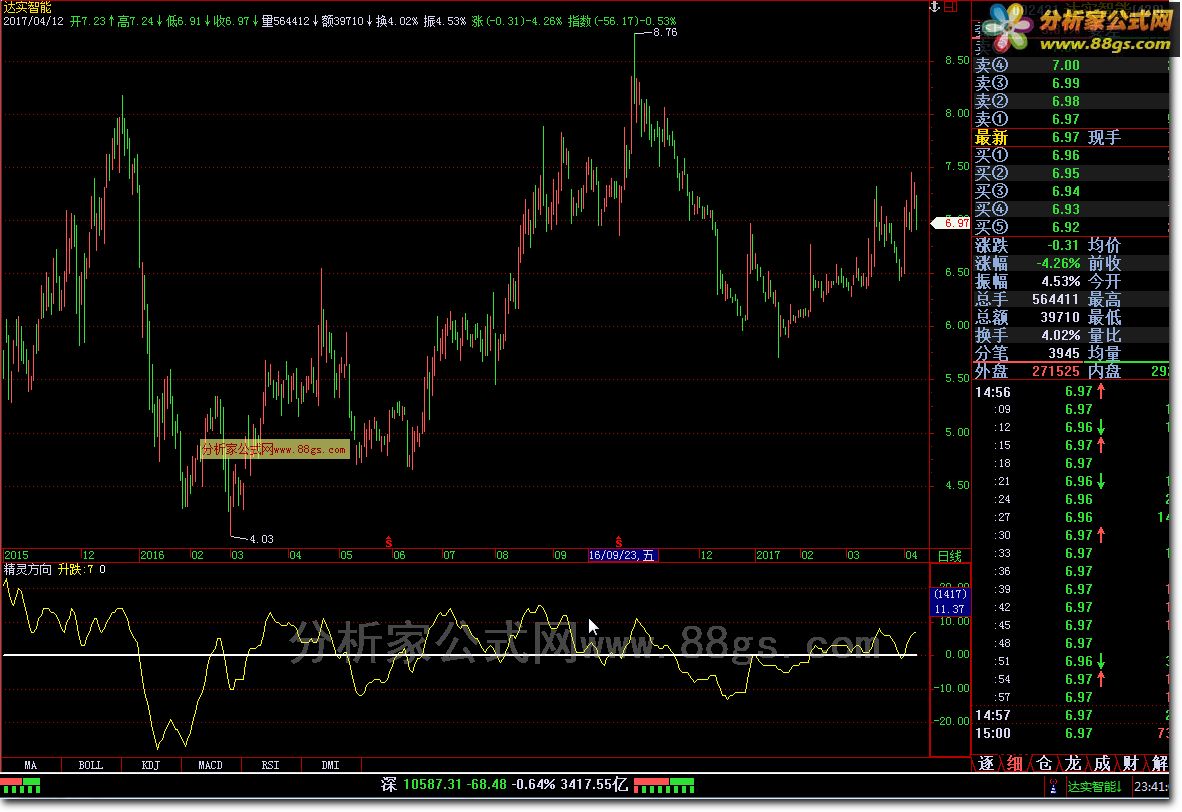1182x812 pixels.
Task: Click the 升跌:7 indicator reading
Action: click(x=76, y=569)
